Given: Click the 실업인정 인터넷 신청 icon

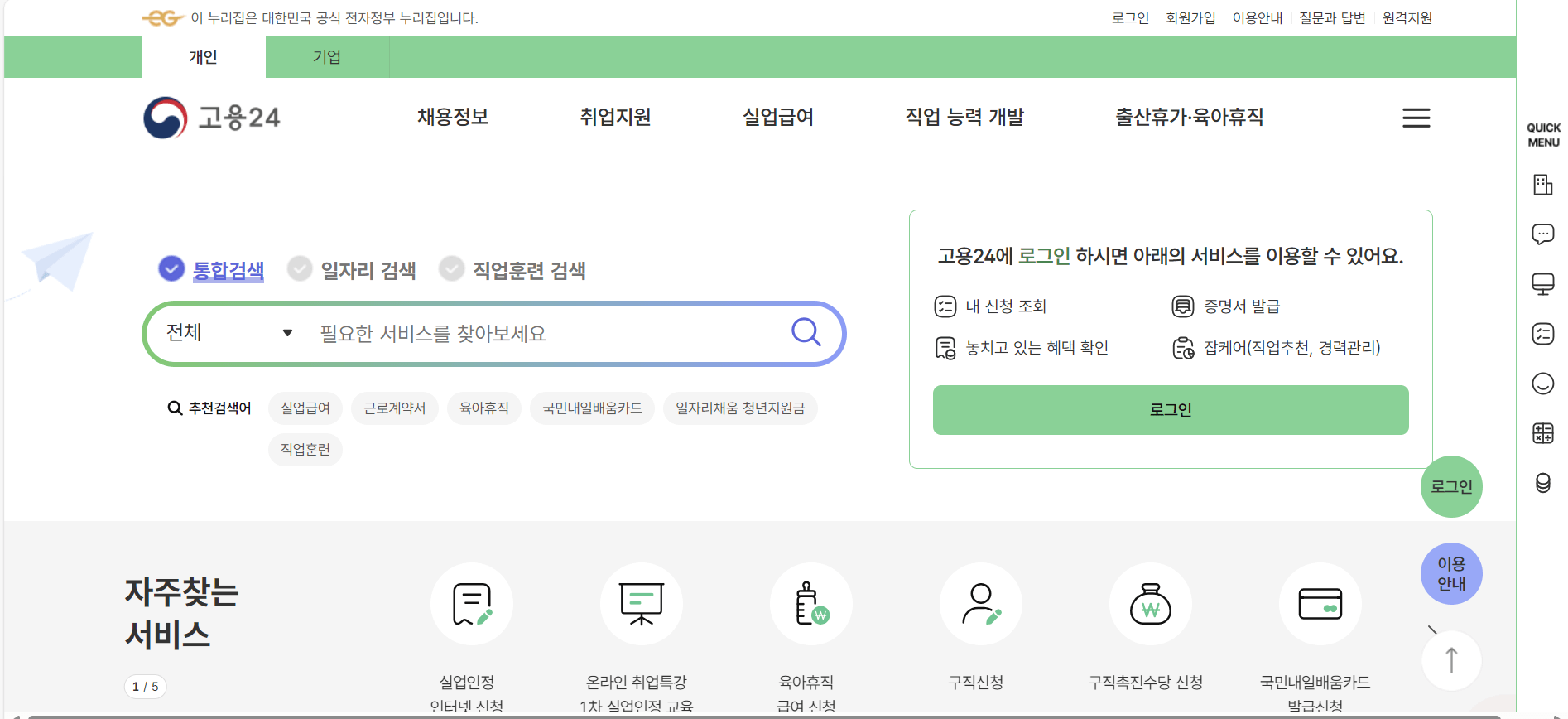Looking at the screenshot, I should click(x=472, y=604).
